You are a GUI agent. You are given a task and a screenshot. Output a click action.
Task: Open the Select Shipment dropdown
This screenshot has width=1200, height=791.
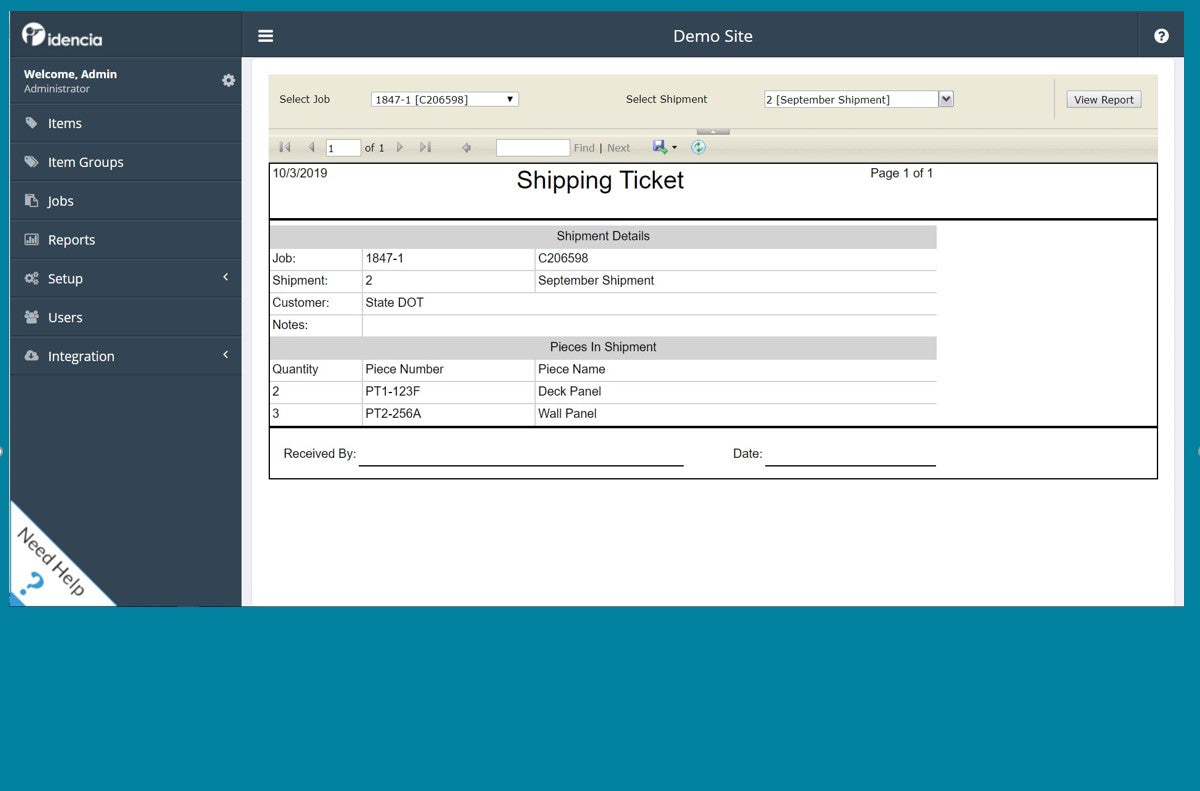point(944,99)
